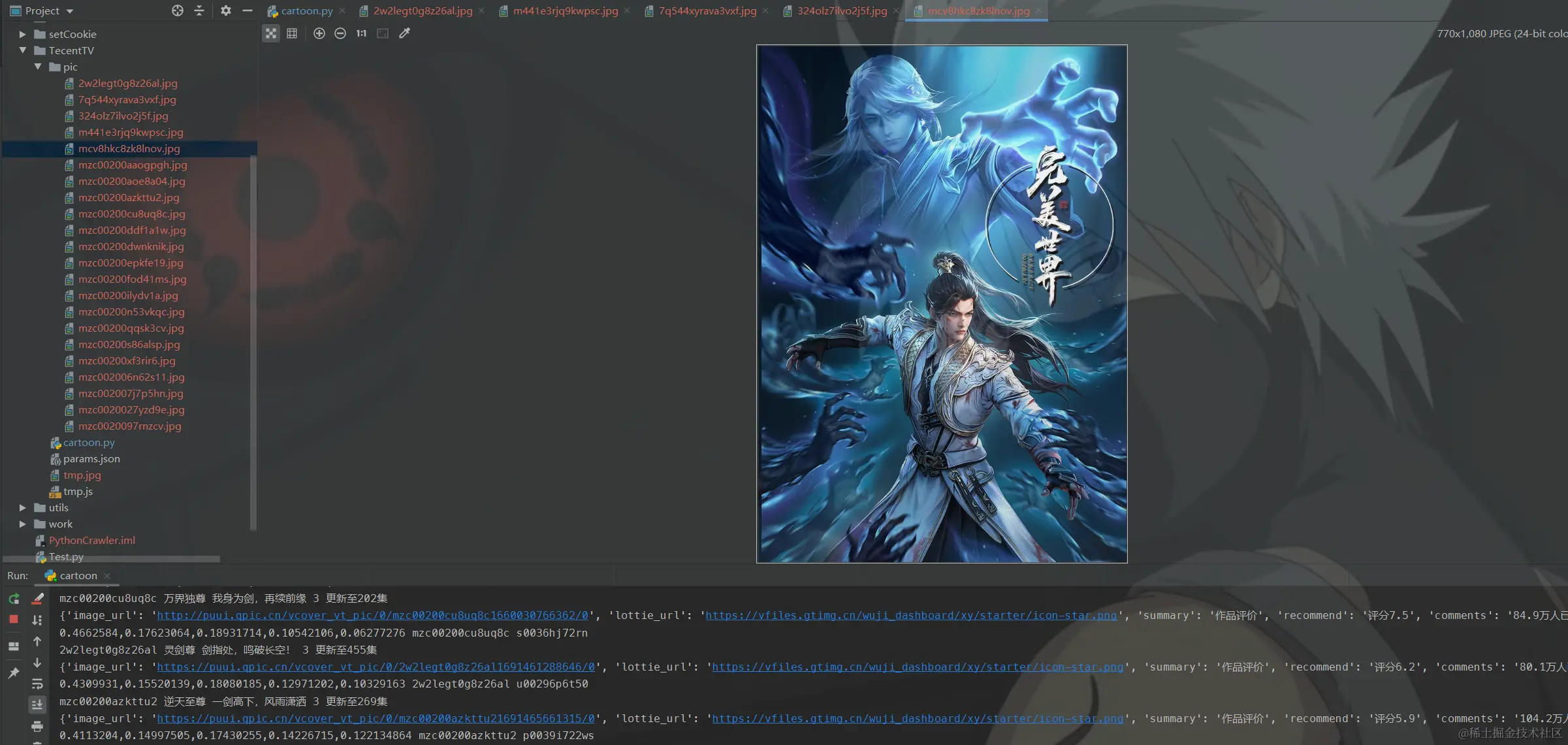Screen dimensions: 1568x745
Task: Clear the run console output
Action: point(38,598)
